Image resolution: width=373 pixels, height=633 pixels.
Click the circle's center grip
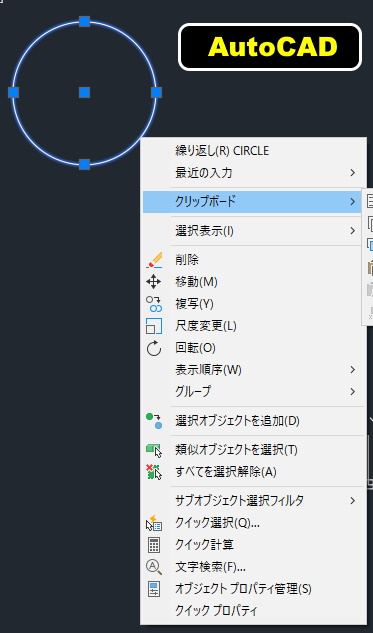click(84, 93)
